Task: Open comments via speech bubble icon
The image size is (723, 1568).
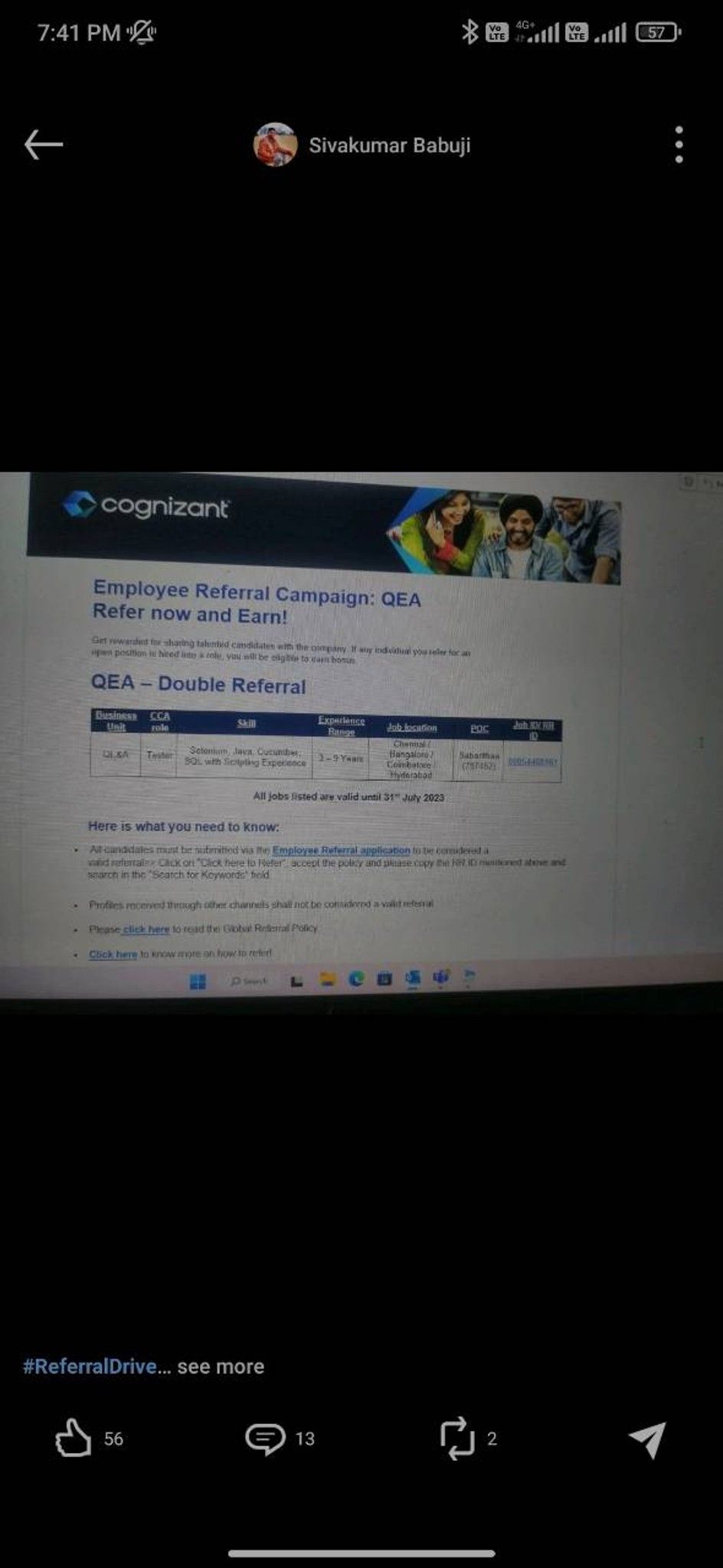Action: coord(265,1439)
